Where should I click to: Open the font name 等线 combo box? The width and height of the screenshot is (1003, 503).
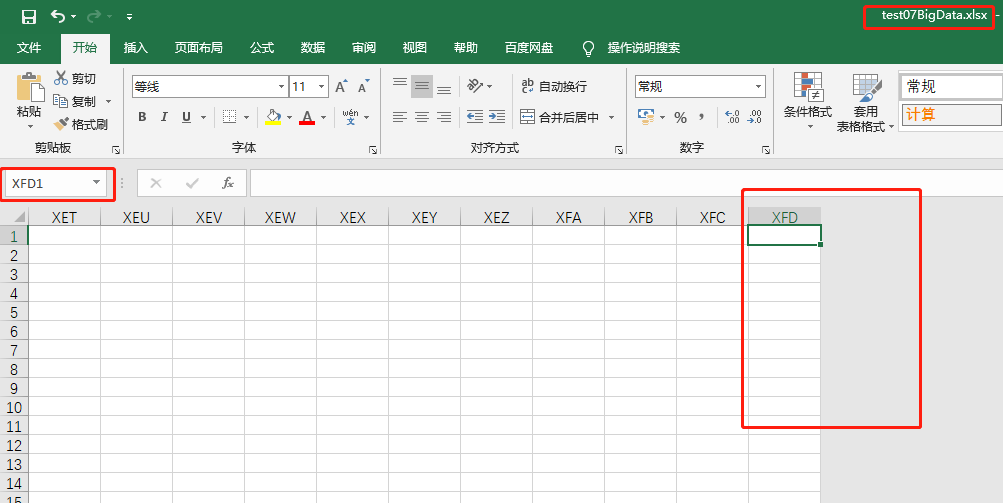point(210,86)
